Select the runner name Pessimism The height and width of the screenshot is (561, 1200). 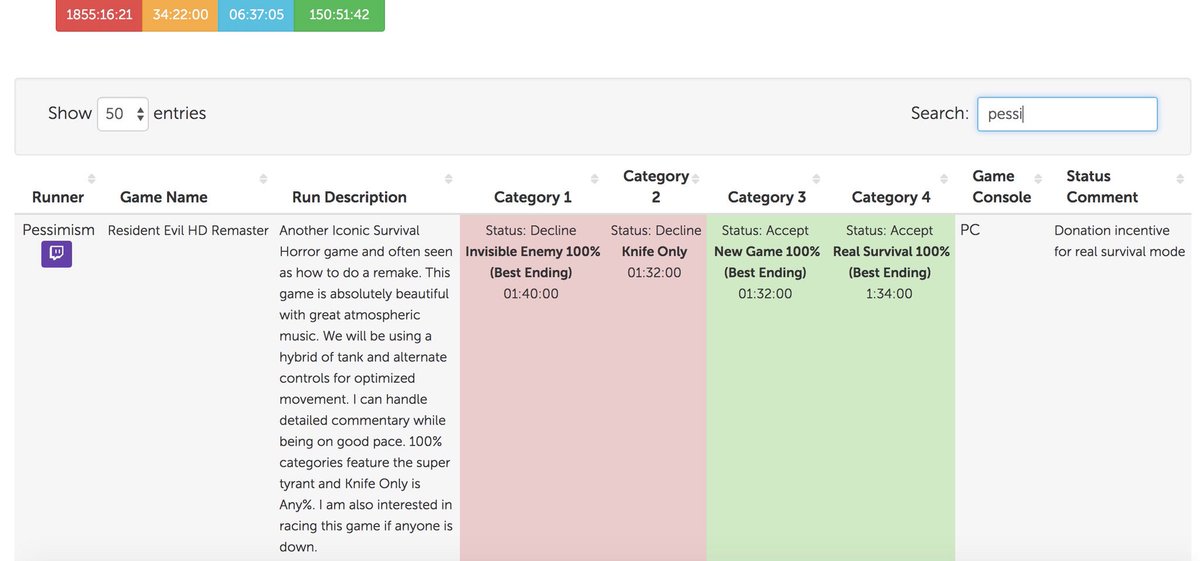tap(58, 230)
